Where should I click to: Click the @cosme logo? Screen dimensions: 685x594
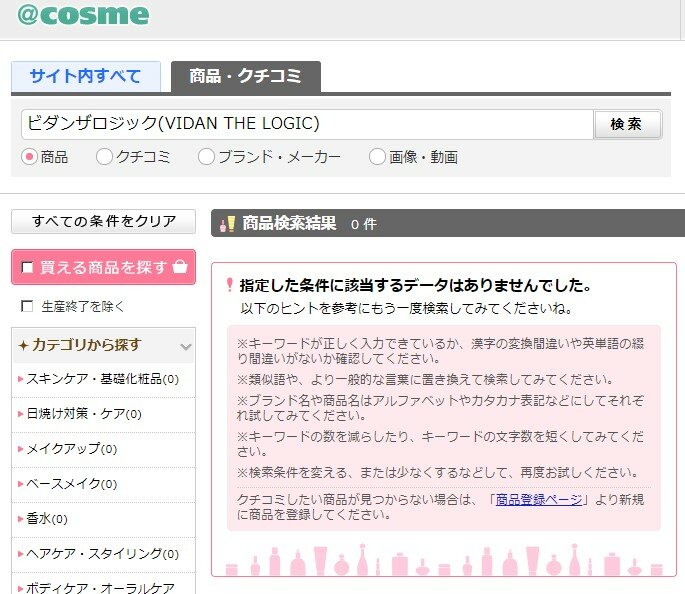[81, 14]
